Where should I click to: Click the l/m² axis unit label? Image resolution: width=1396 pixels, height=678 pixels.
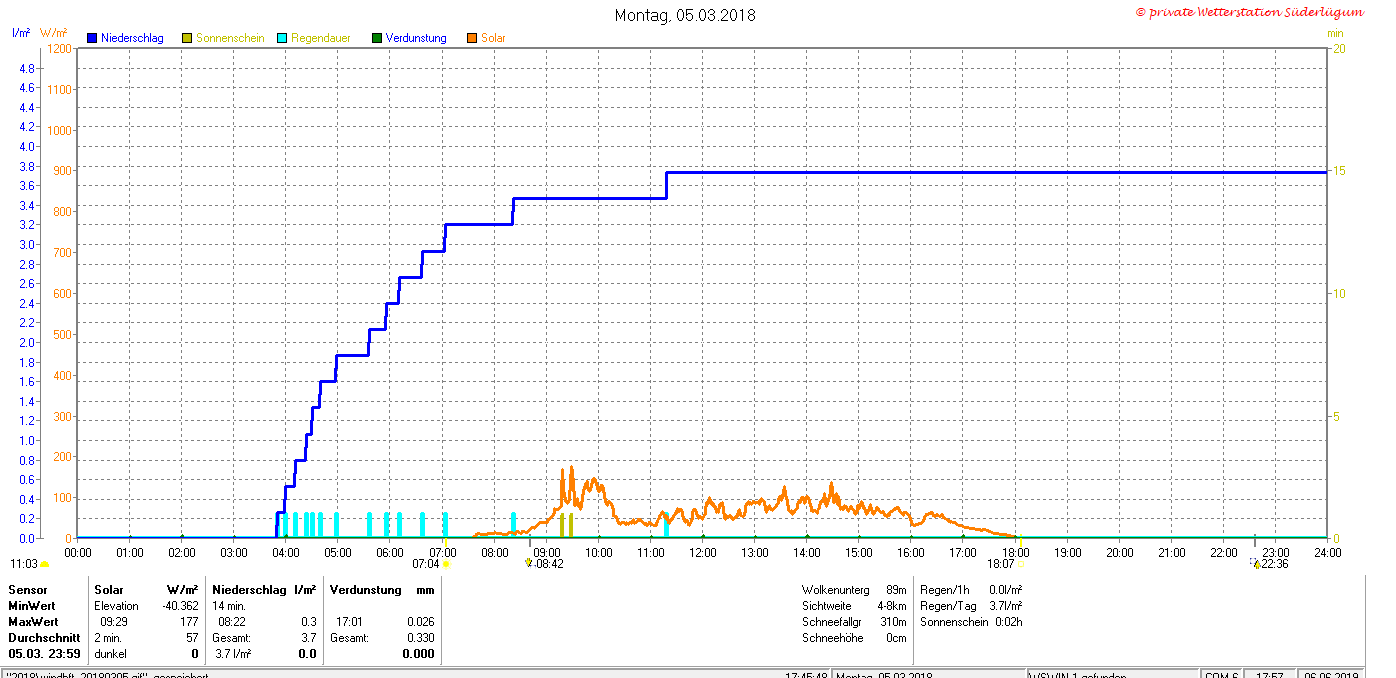pos(20,33)
